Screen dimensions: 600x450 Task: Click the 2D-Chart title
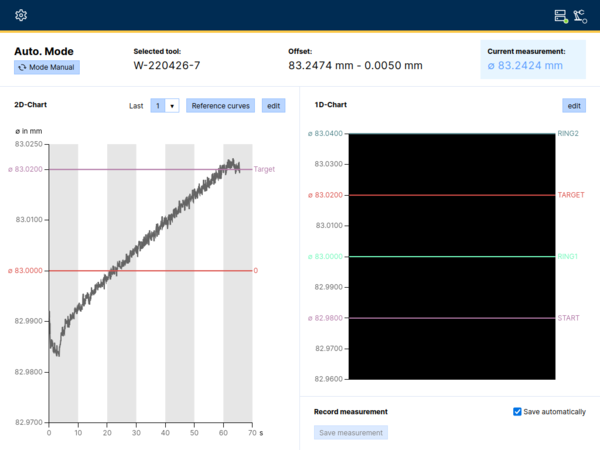pos(30,105)
